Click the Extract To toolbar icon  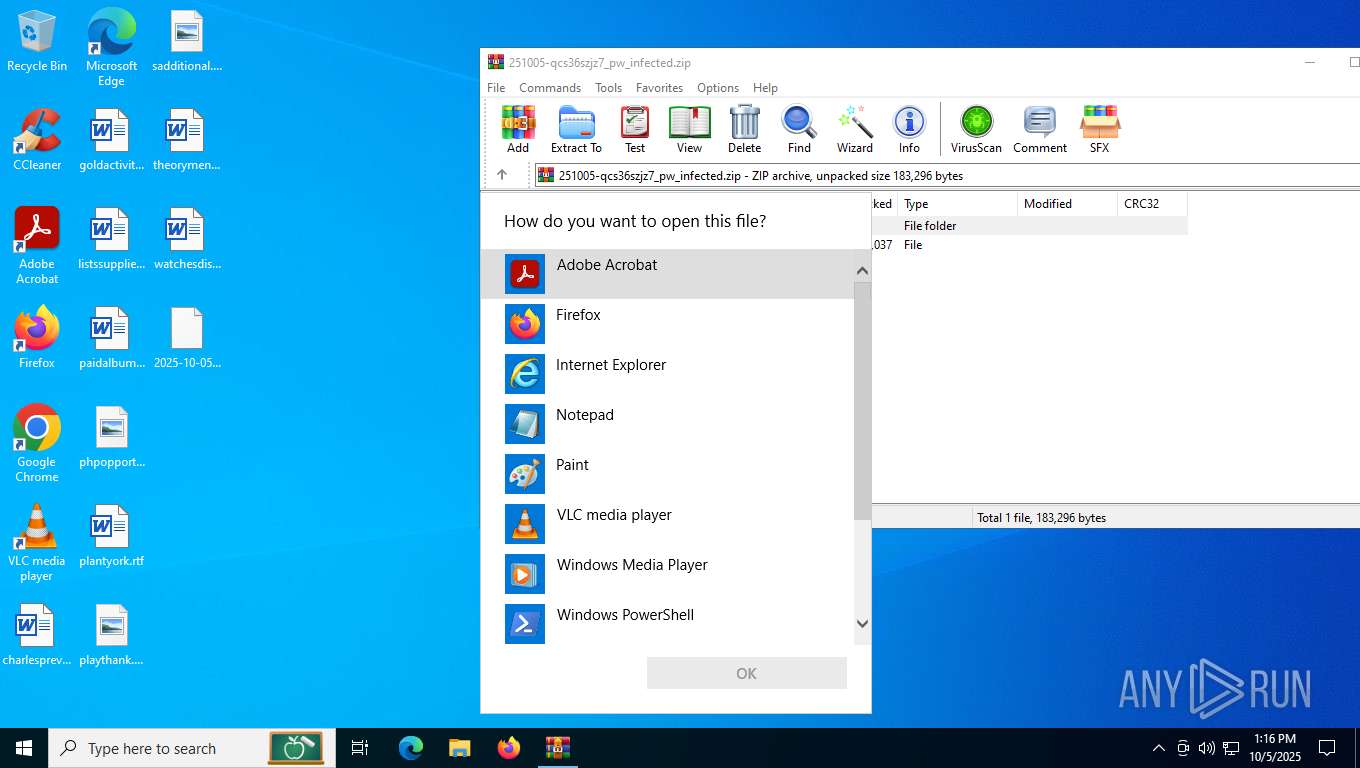[x=576, y=130]
